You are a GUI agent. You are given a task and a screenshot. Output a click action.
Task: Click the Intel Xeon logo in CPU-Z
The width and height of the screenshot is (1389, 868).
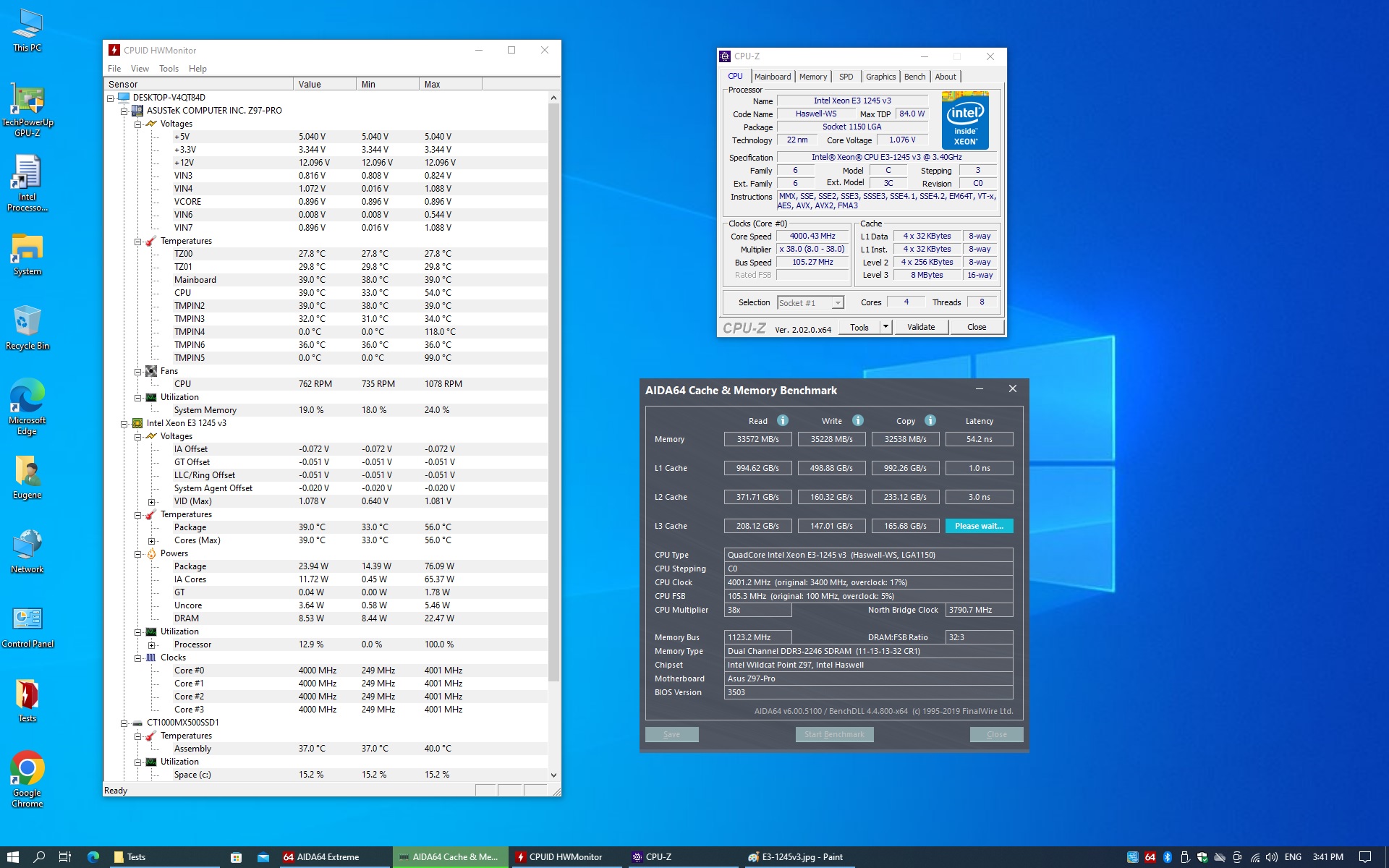pyautogui.click(x=965, y=120)
